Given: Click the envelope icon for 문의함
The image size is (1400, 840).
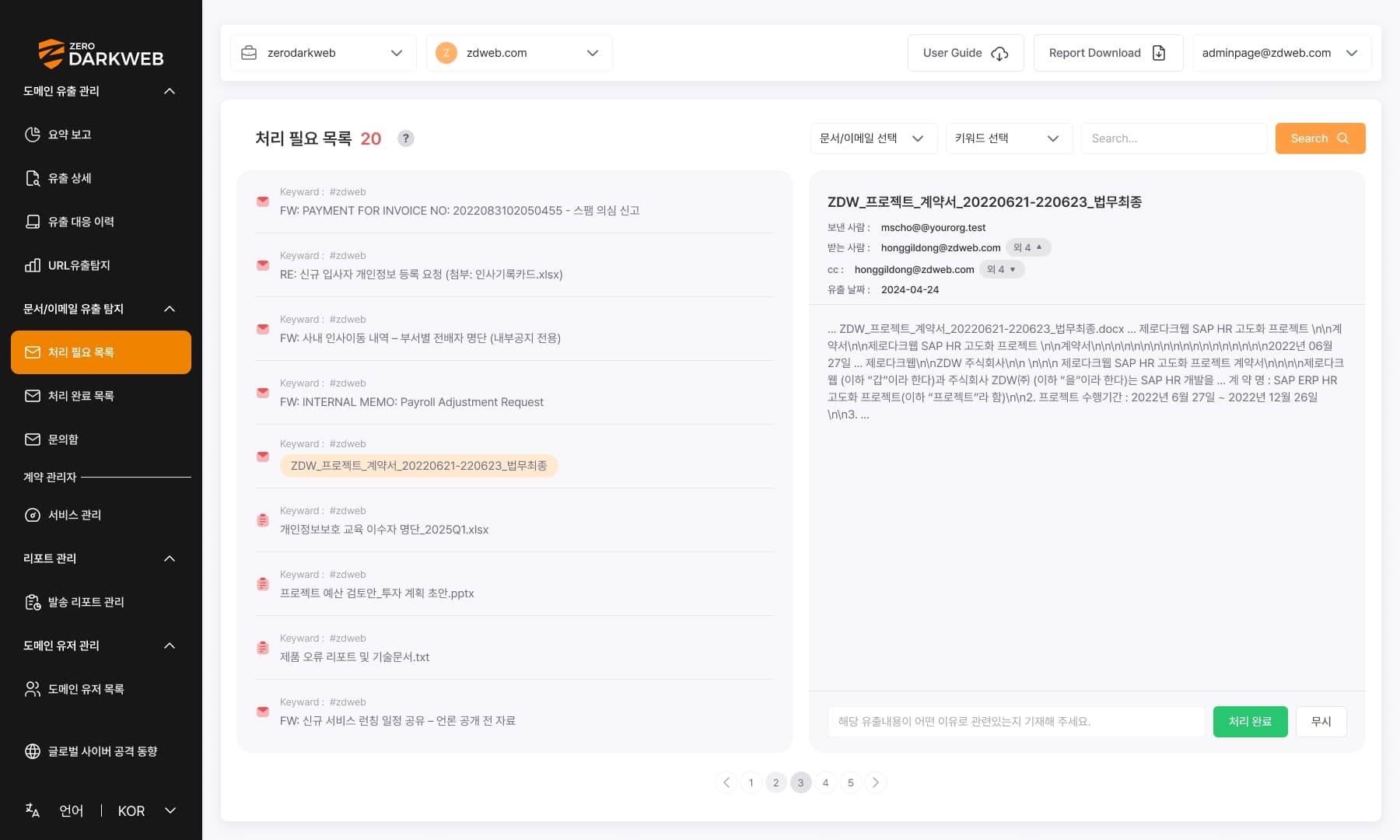Looking at the screenshot, I should [x=33, y=439].
